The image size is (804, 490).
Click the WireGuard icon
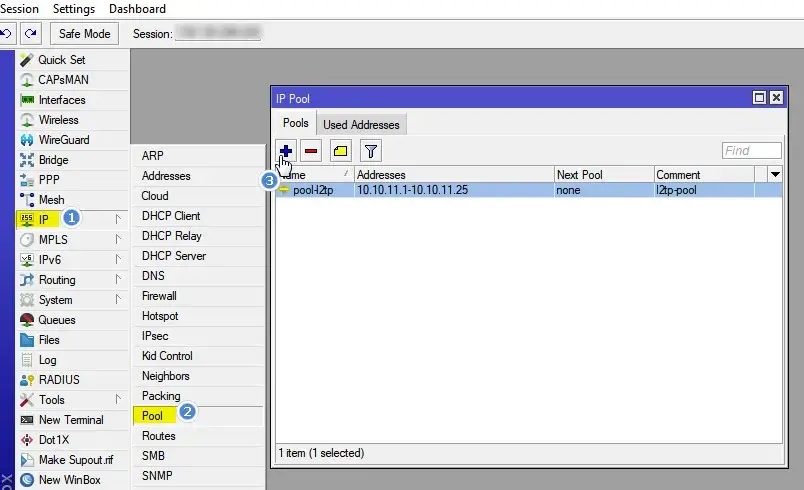point(27,140)
